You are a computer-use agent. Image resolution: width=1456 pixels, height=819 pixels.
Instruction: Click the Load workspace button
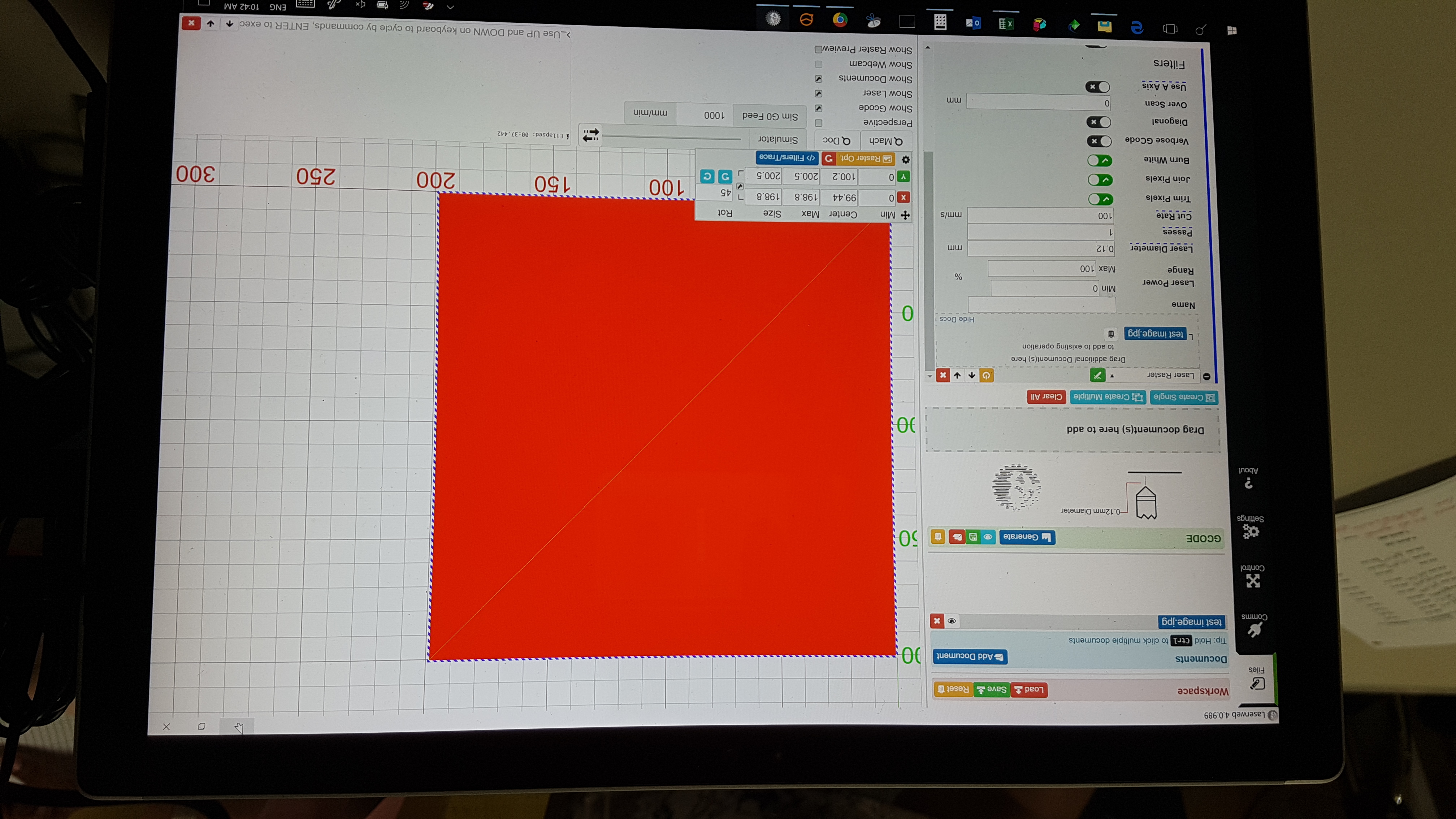(x=1029, y=690)
